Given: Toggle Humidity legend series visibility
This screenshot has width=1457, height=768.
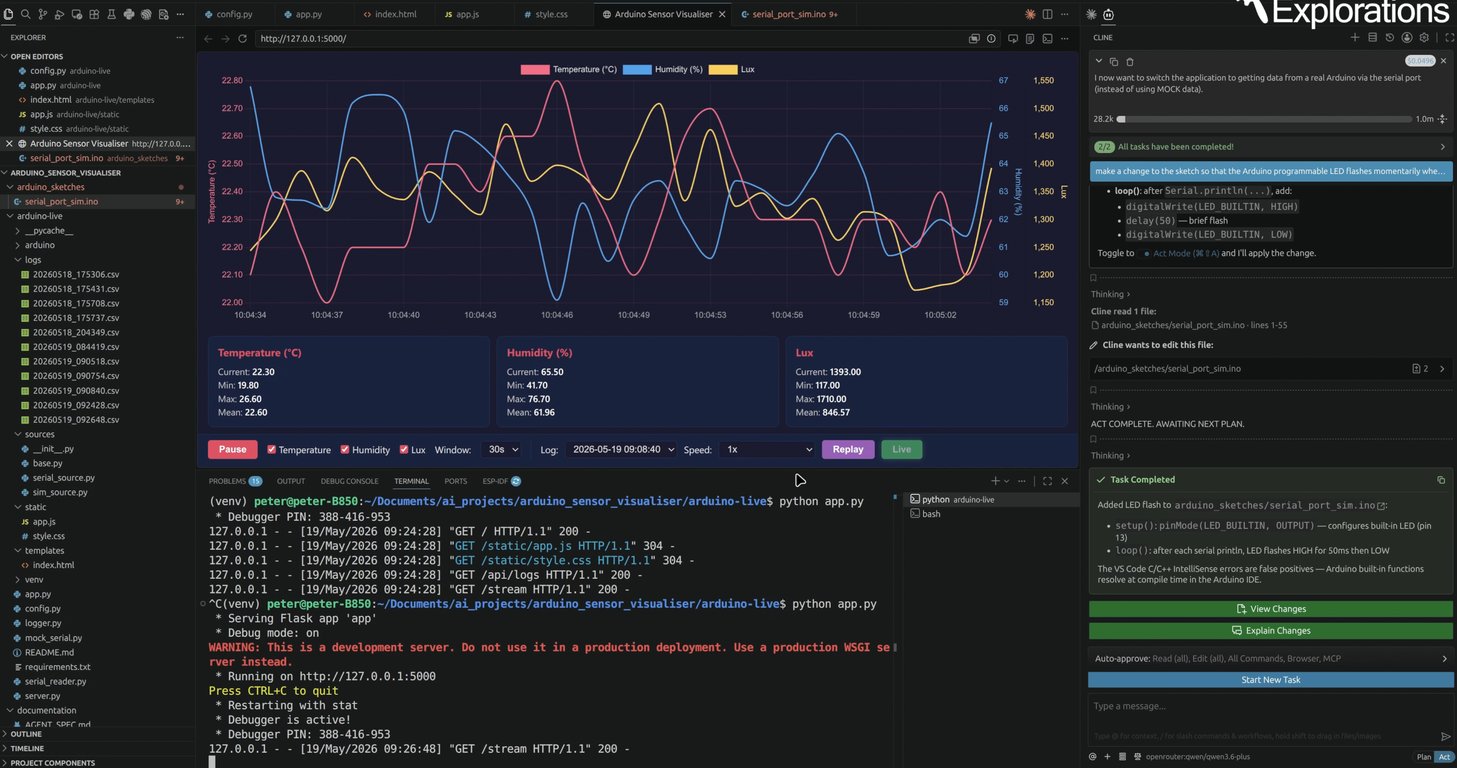Looking at the screenshot, I should pos(662,69).
